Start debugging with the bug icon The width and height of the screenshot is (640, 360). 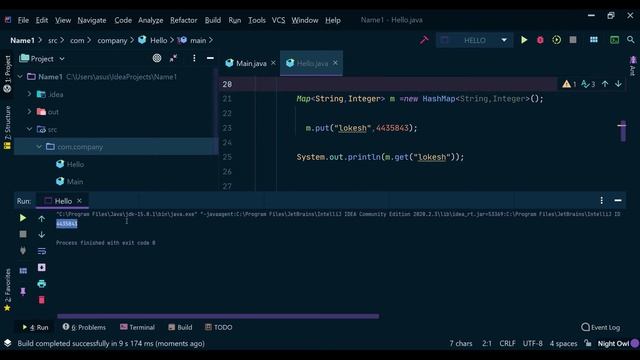pyautogui.click(x=540, y=40)
